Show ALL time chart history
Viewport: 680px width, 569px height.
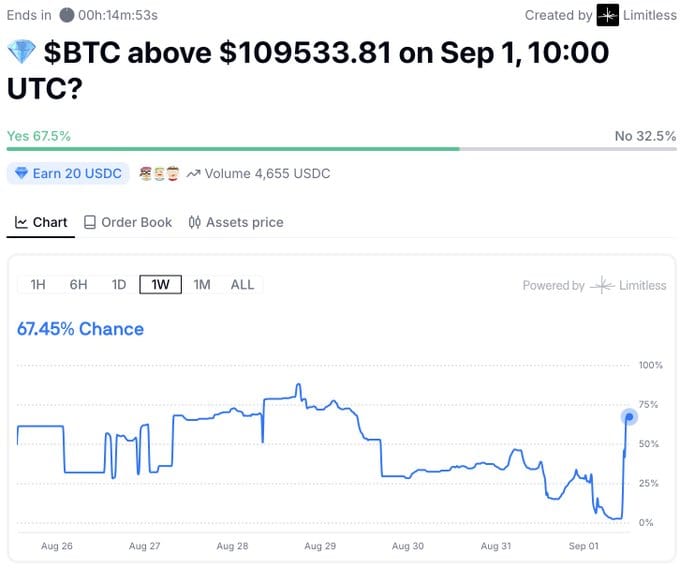pos(242,284)
